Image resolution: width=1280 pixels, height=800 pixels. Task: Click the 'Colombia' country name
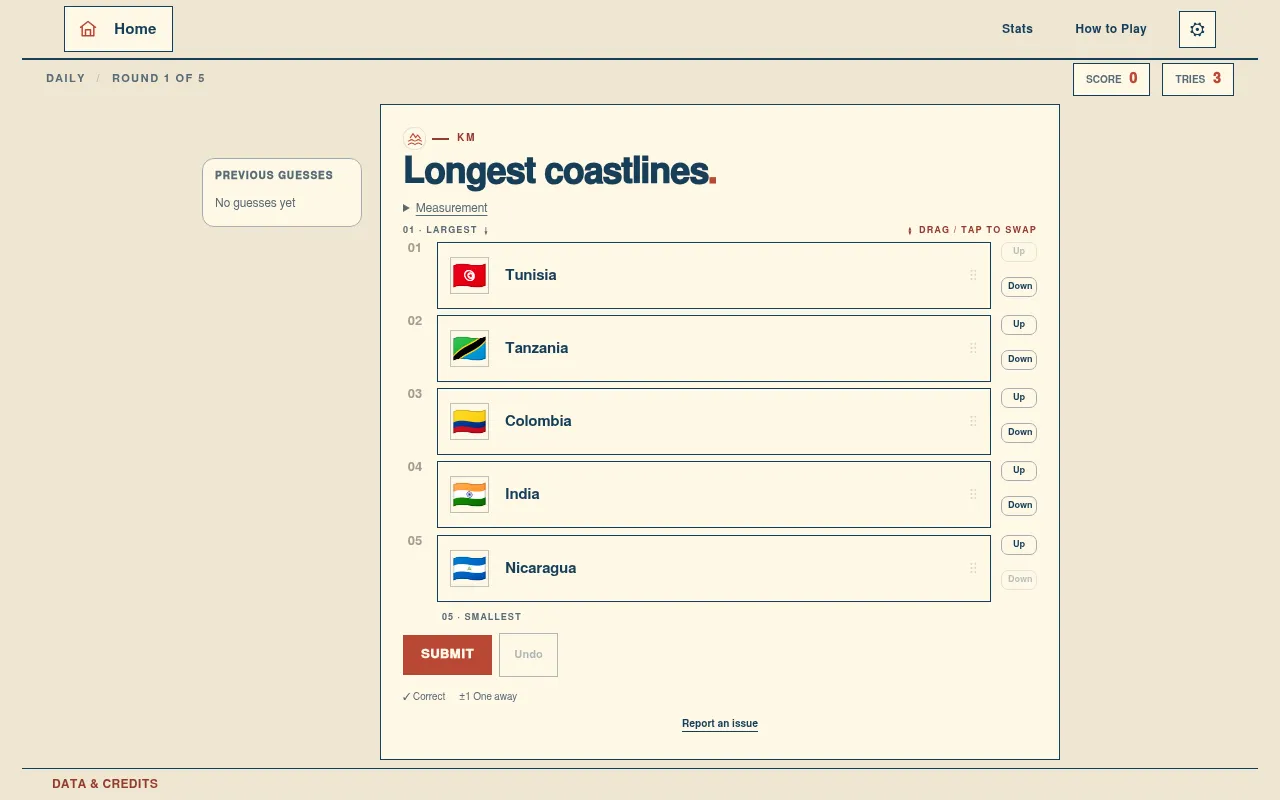pyautogui.click(x=538, y=421)
